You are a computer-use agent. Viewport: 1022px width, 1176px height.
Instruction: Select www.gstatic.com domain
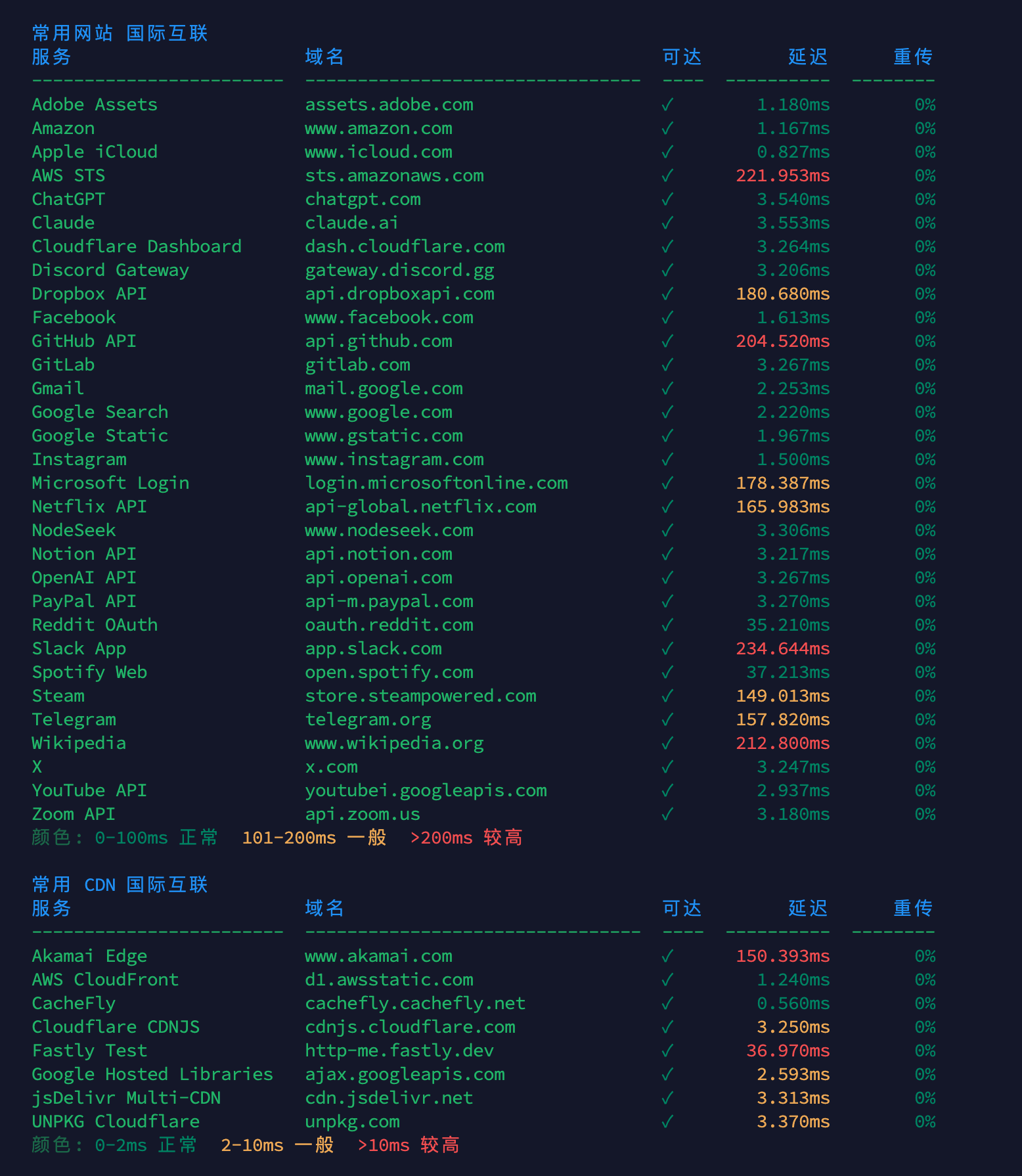click(x=384, y=436)
